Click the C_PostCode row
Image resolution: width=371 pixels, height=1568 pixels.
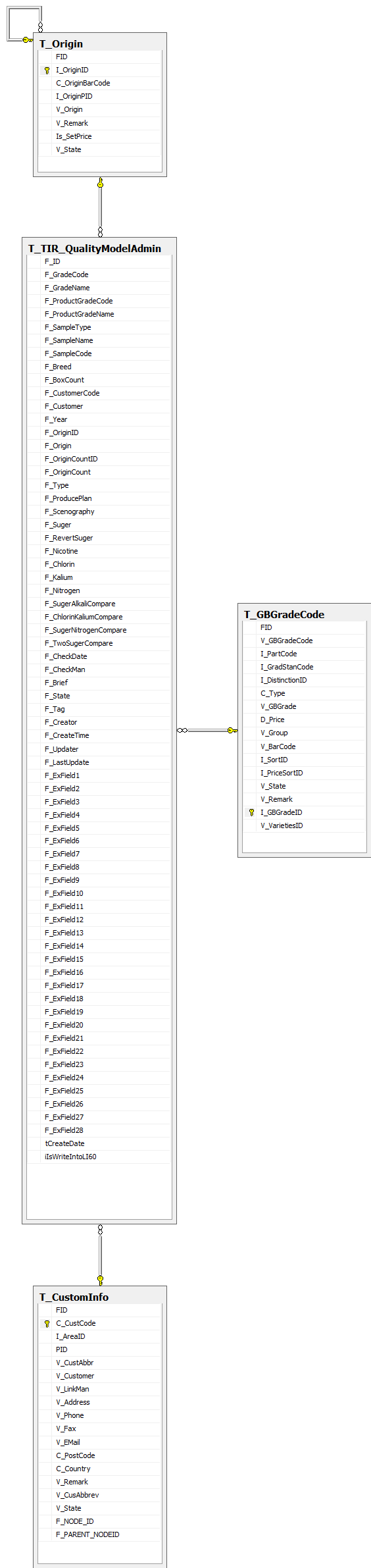[99, 1456]
